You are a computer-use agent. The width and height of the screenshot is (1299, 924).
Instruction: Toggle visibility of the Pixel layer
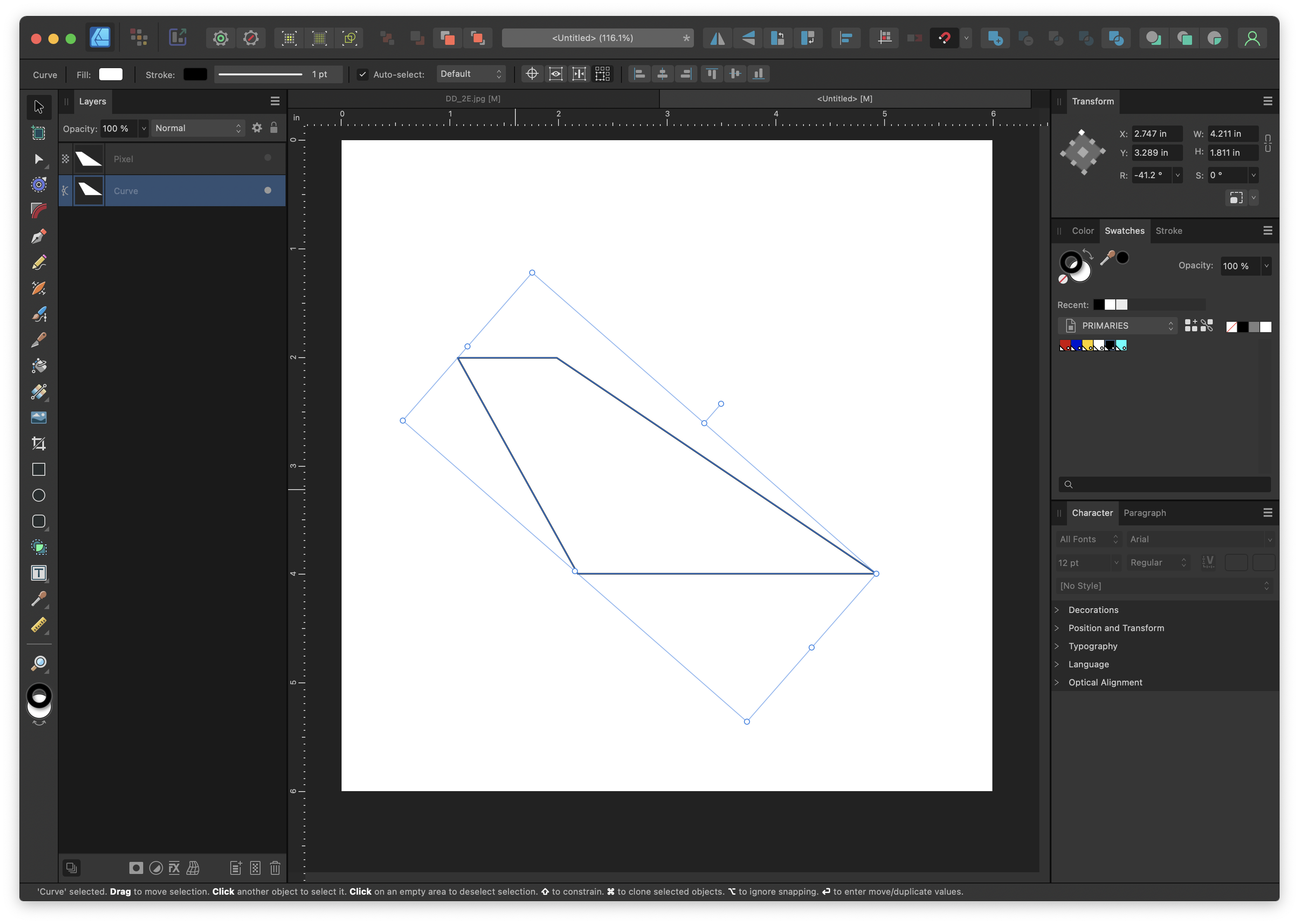pyautogui.click(x=268, y=158)
